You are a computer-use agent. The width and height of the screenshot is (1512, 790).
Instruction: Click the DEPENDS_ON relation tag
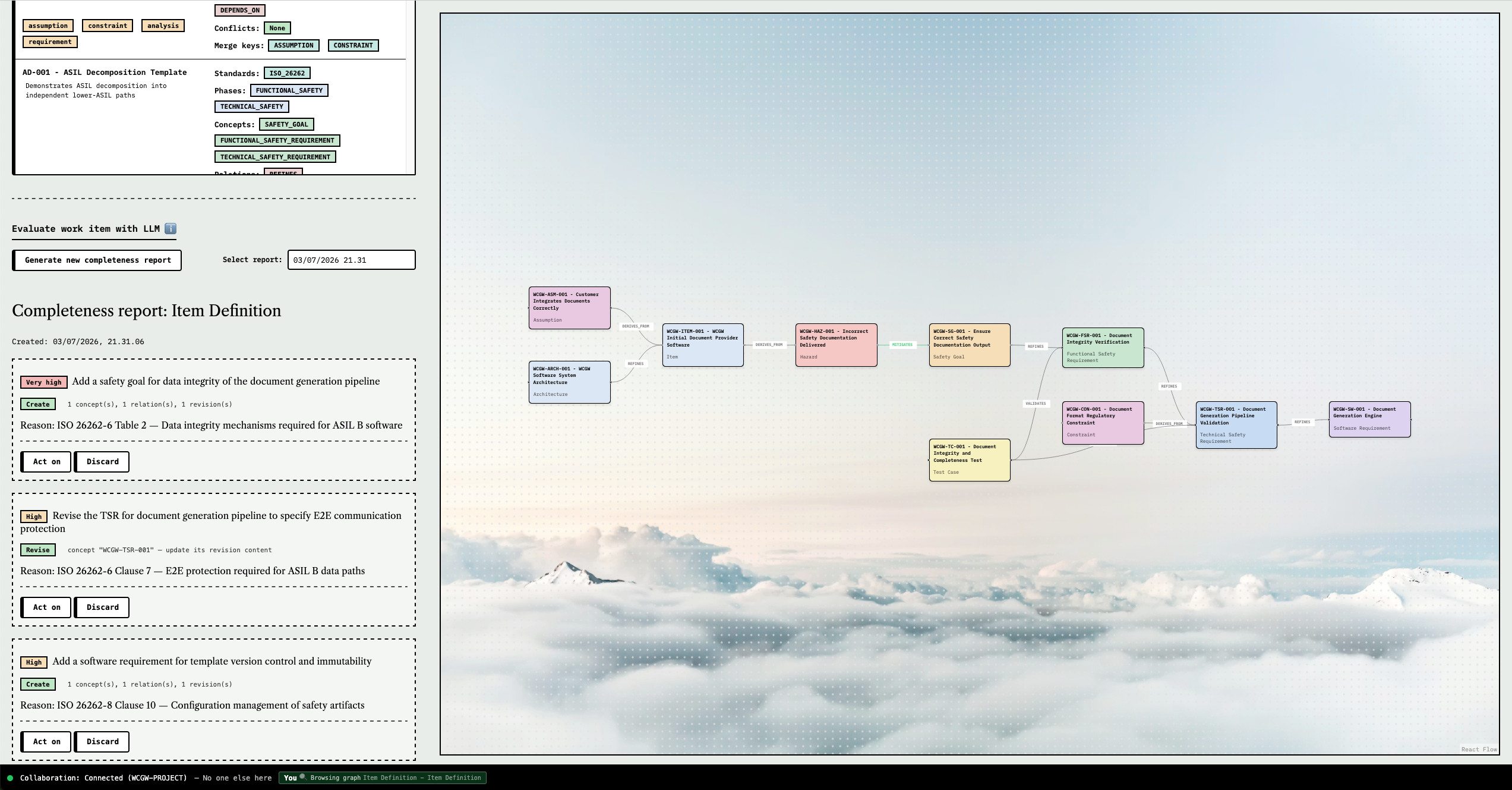240,10
